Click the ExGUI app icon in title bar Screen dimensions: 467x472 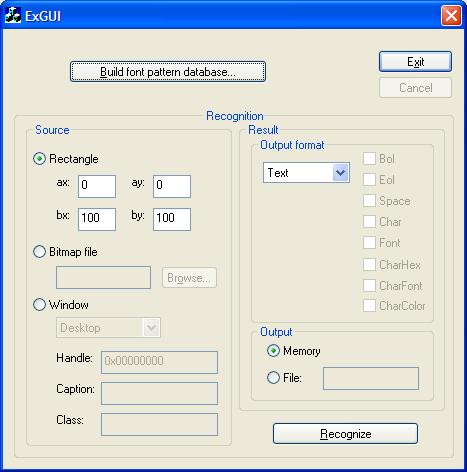coord(13,16)
